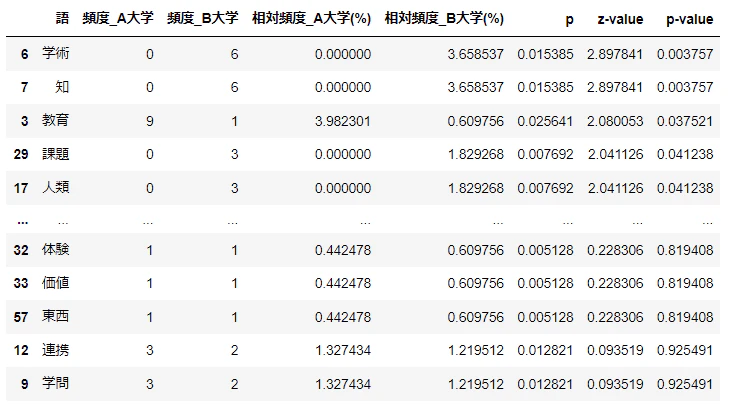The height and width of the screenshot is (406, 731).
Task: Click z-value 2.080053 in 教育 row
Action: [615, 121]
